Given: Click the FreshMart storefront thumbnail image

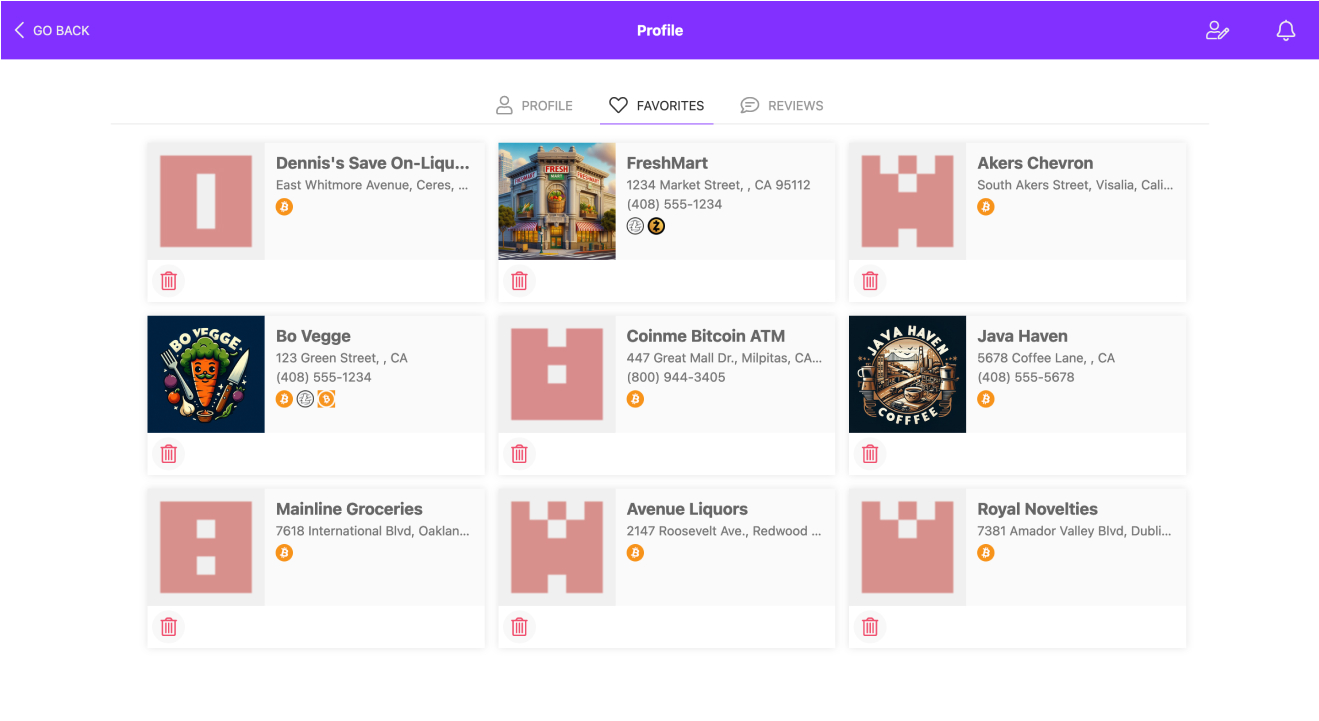Looking at the screenshot, I should point(557,201).
